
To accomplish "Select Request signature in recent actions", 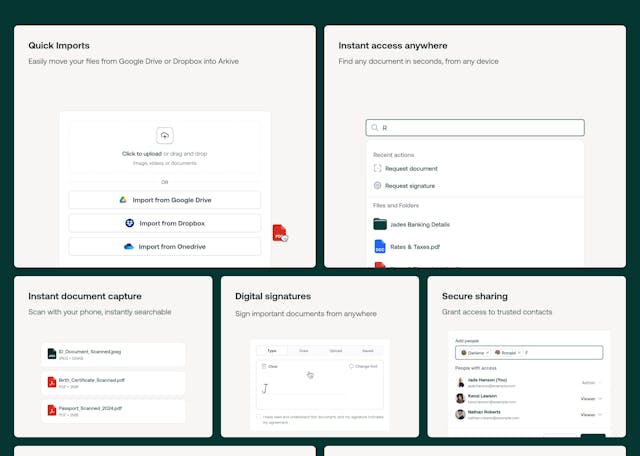I will pos(404,186).
